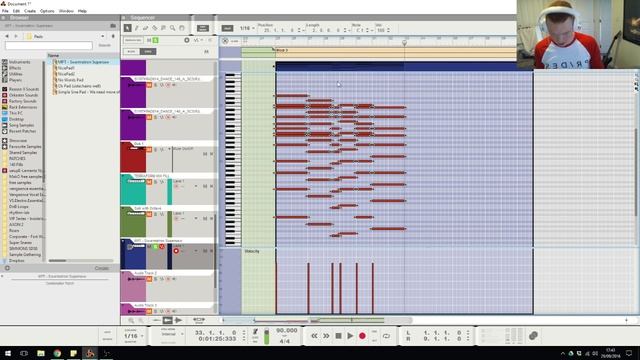This screenshot has height=360, width=640.
Task: Select the Hand tool in sequencer toolbar
Action: [x=182, y=28]
